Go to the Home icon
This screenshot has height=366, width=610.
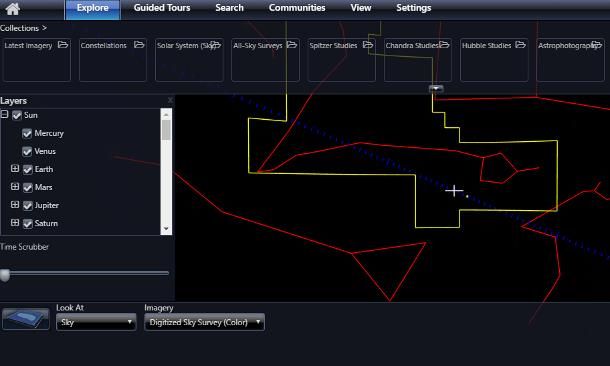pyautogui.click(x=12, y=9)
